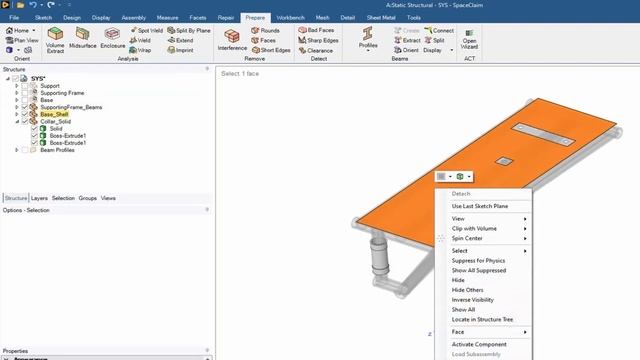Open the beam Profiles tool

[x=368, y=39]
